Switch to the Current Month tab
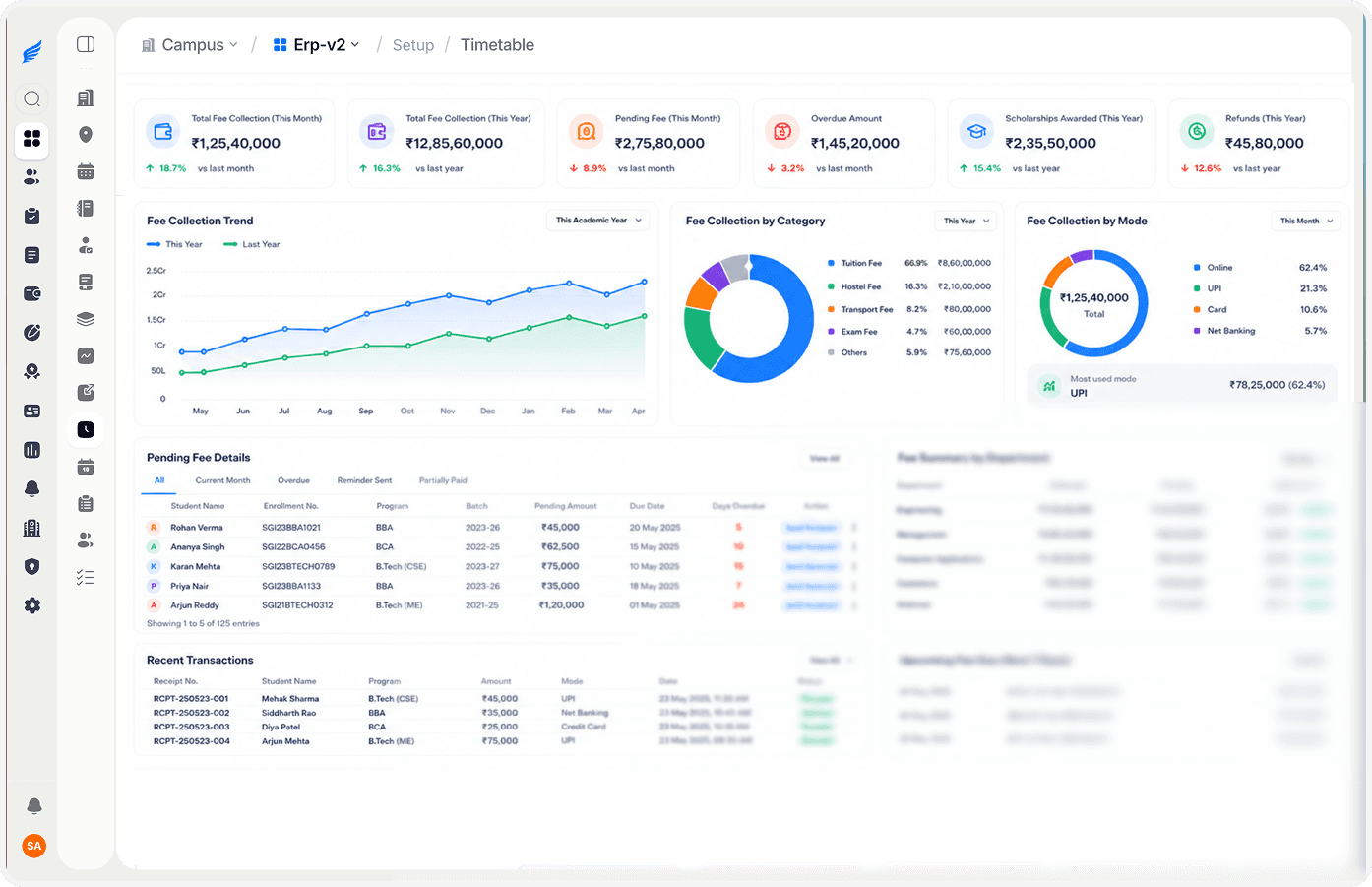Image resolution: width=1372 pixels, height=887 pixels. coord(222,480)
